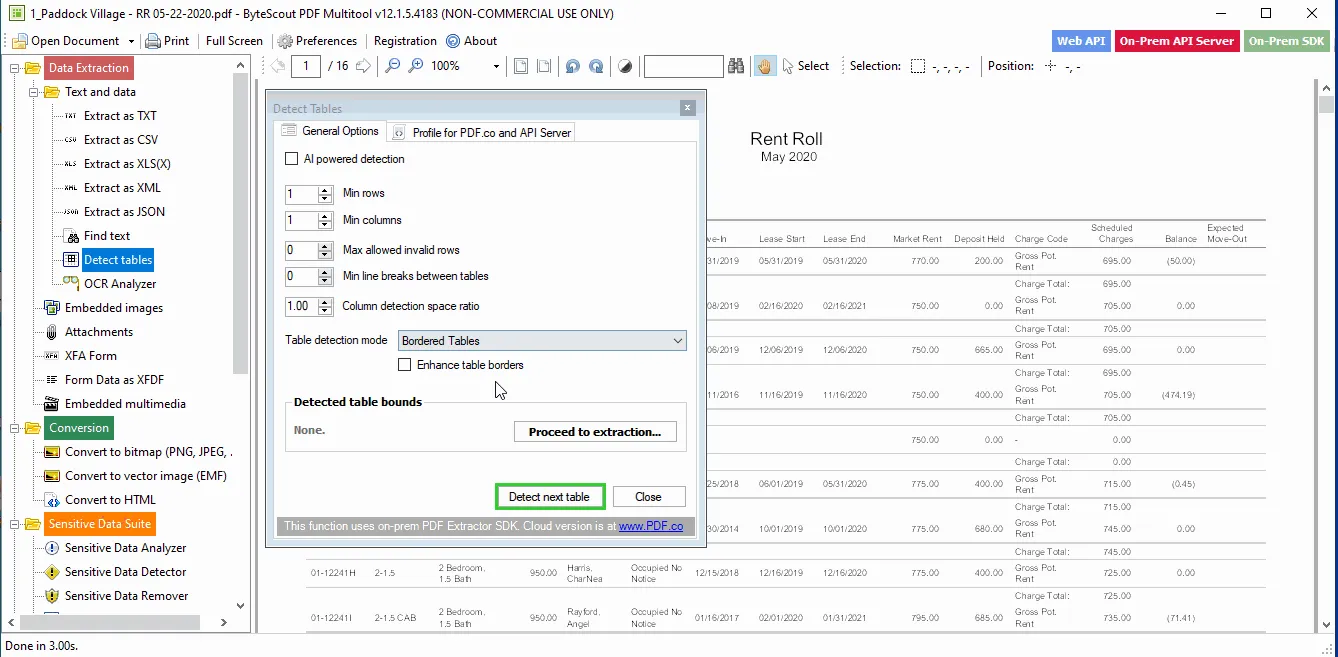This screenshot has width=1338, height=657.
Task: Click Proceed to extraction
Action: click(595, 431)
